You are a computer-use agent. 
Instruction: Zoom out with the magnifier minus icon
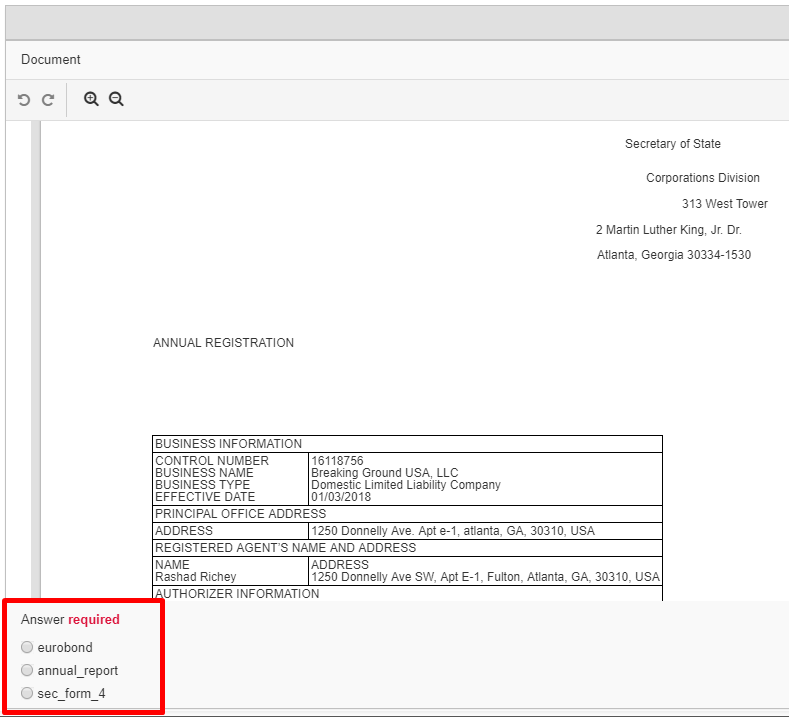[x=116, y=99]
